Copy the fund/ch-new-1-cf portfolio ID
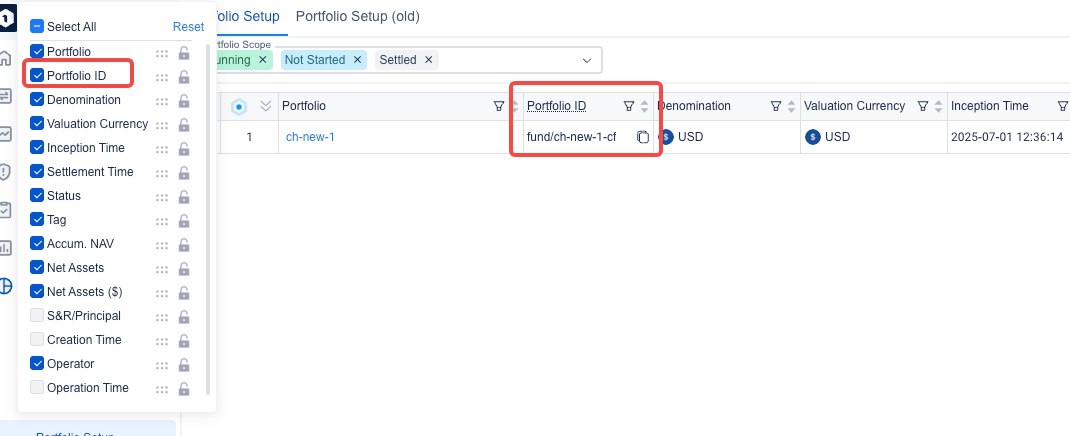This screenshot has height=436, width=1070. (643, 137)
